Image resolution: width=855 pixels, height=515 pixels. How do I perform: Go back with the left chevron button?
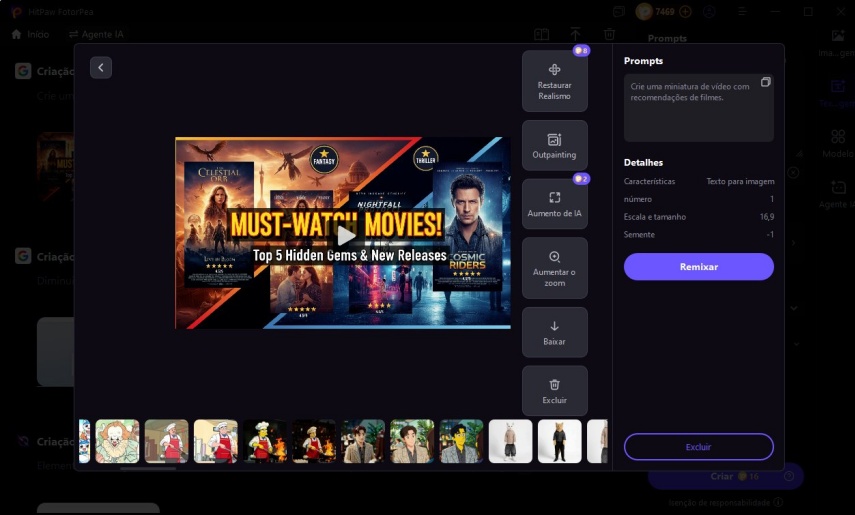(x=101, y=68)
